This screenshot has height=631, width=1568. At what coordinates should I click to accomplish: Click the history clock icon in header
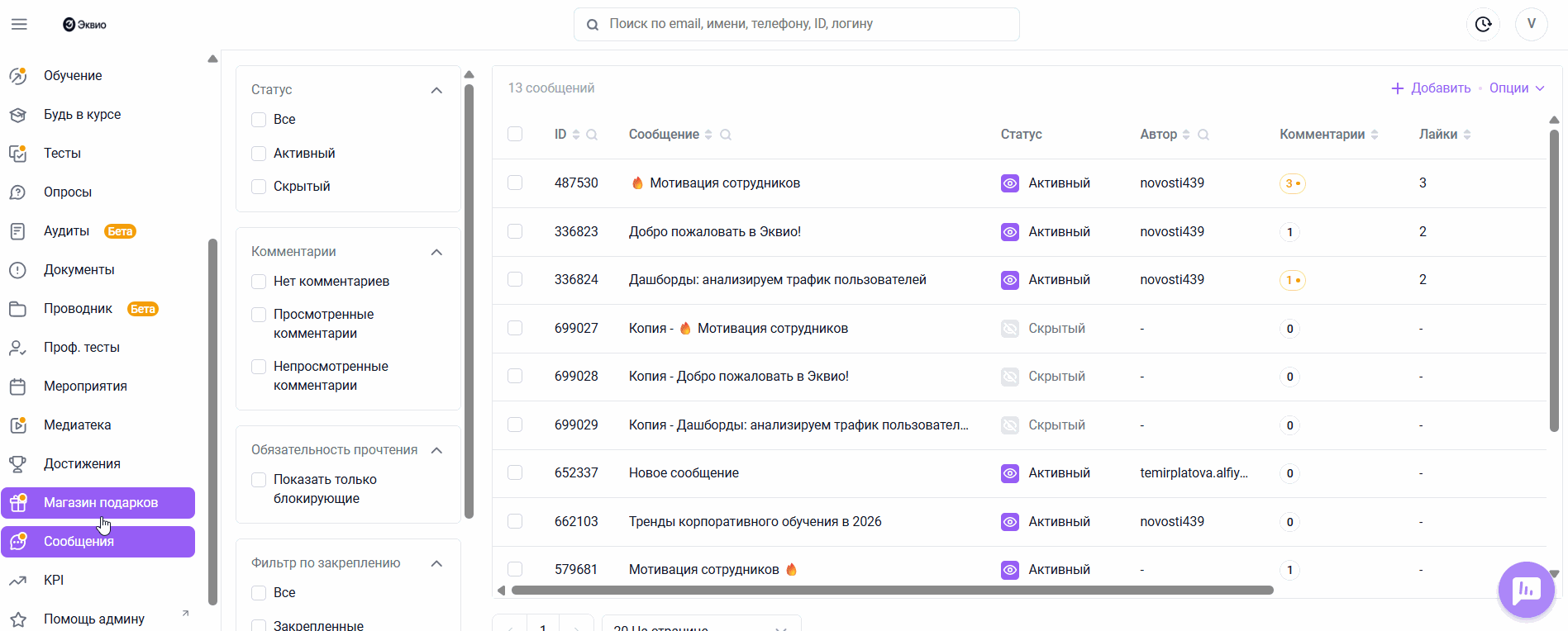point(1483,24)
